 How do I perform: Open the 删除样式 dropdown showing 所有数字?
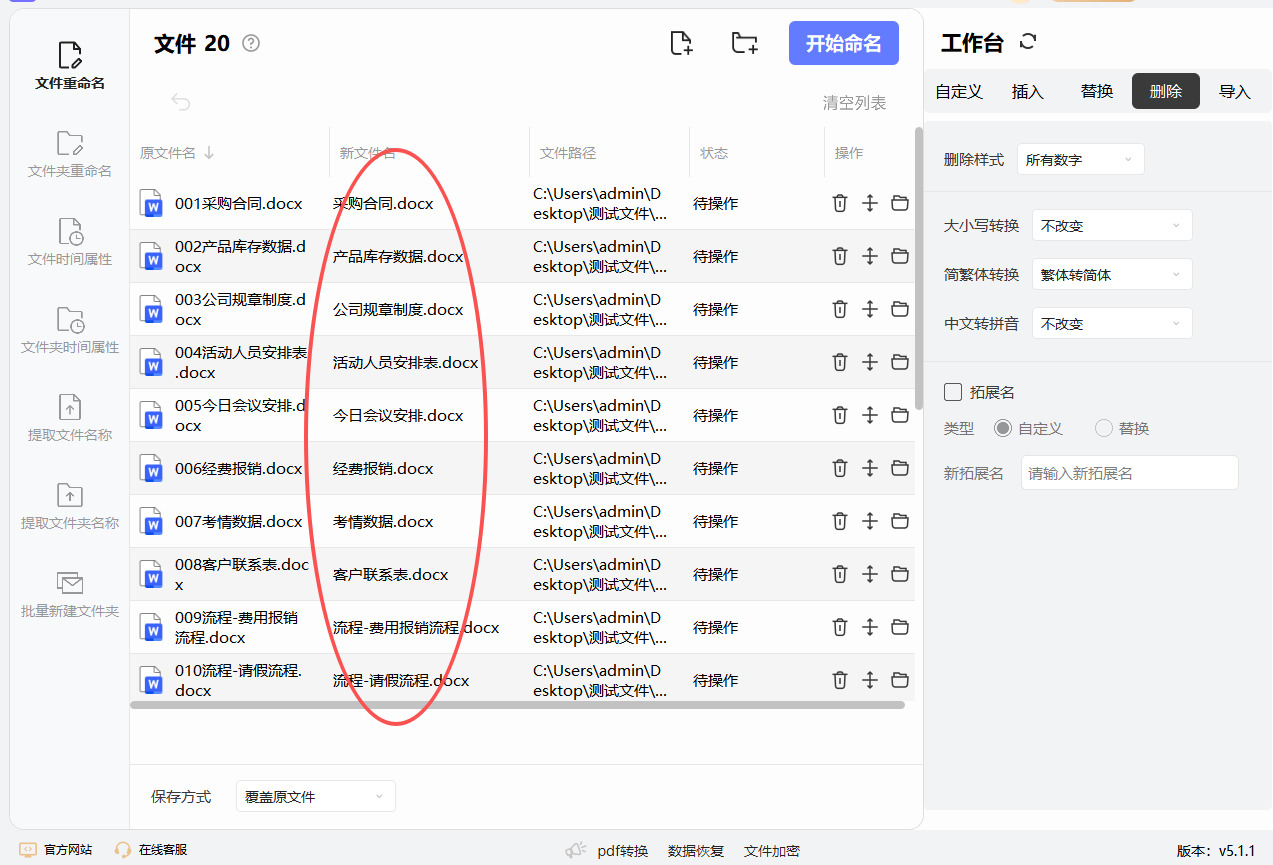click(1080, 159)
